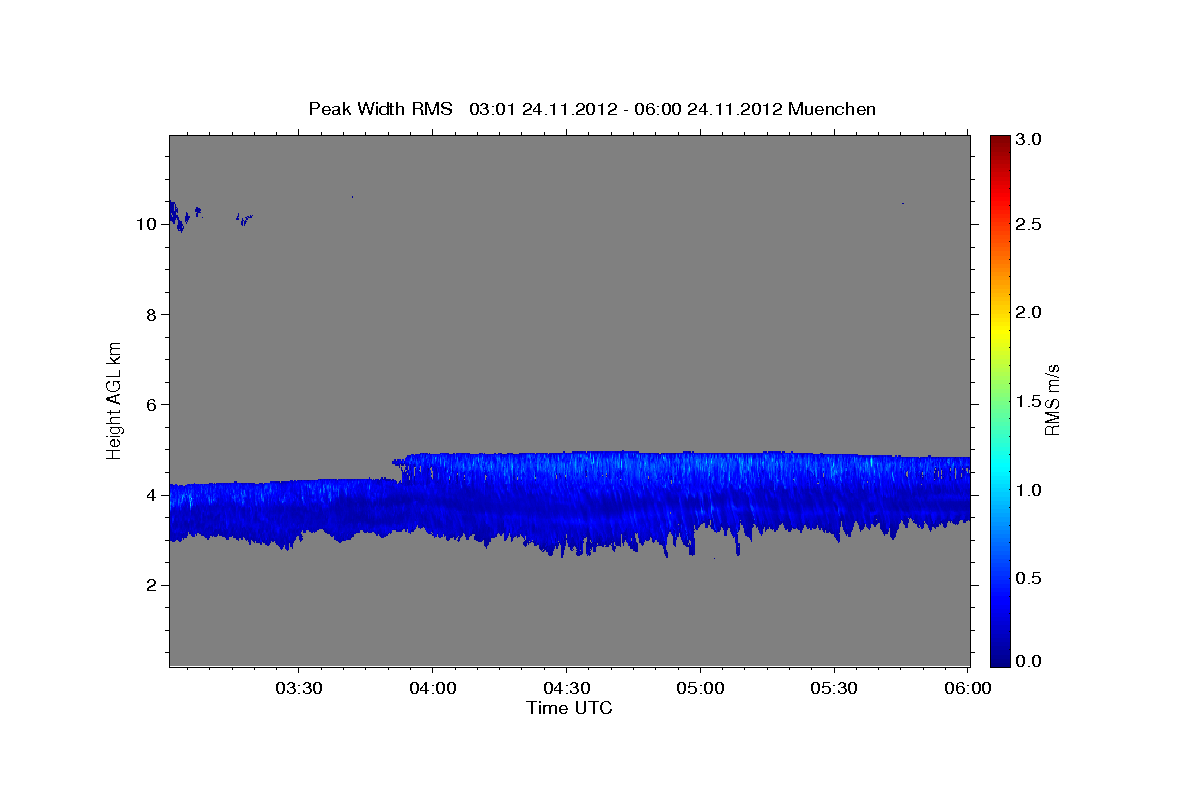
Task: Click the colorbar value 2.0
Action: 1031,312
